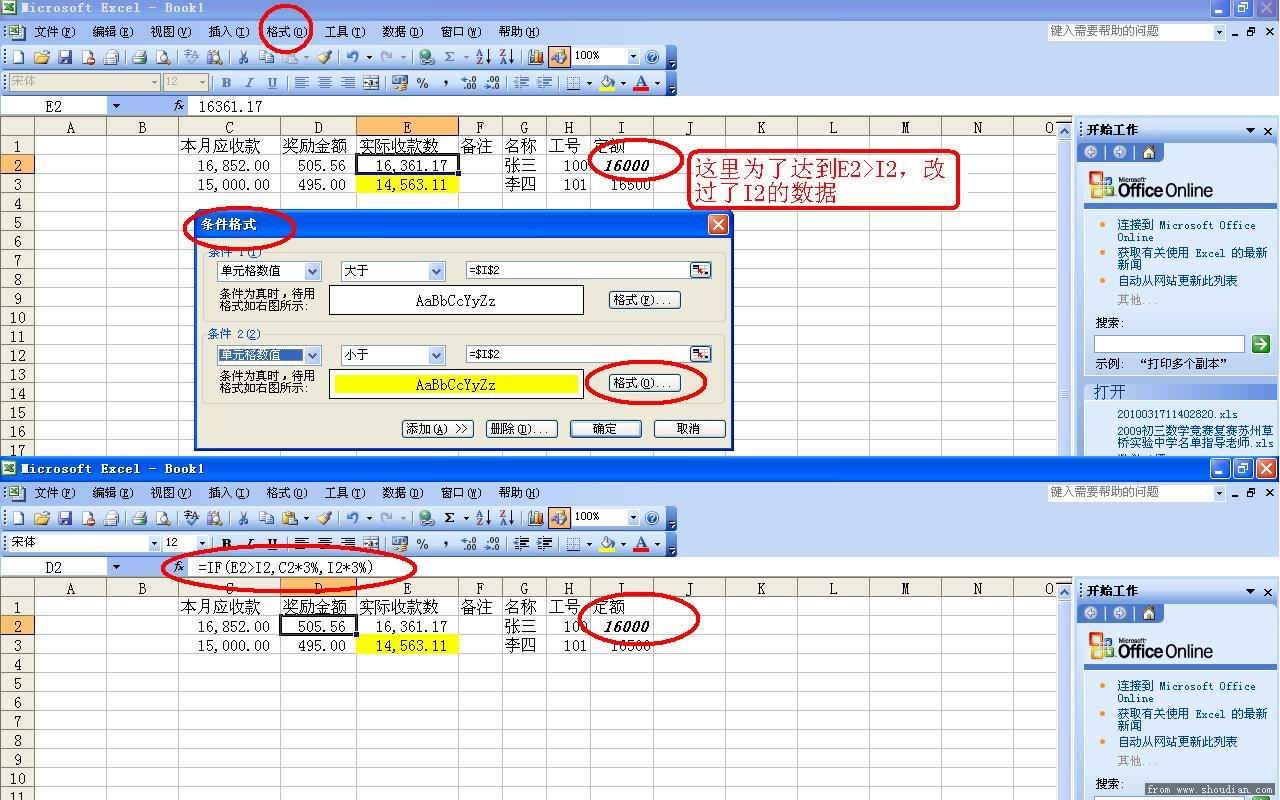
Task: Click 取消 in the conditional format dialog
Action: point(689,428)
